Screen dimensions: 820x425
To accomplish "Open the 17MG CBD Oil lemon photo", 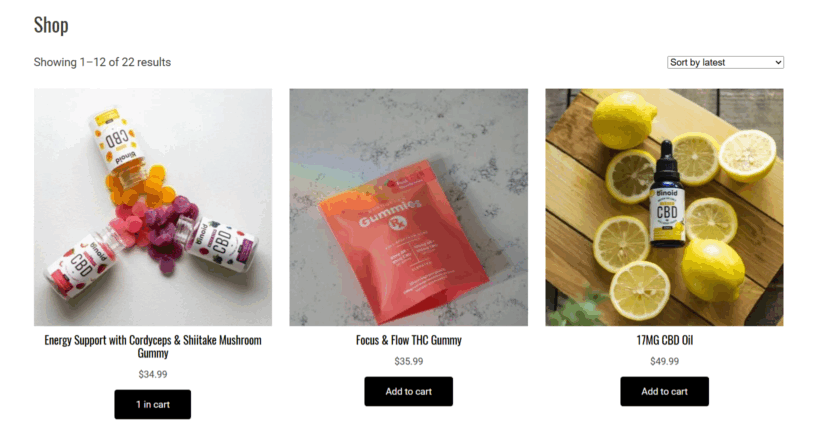I will (664, 207).
